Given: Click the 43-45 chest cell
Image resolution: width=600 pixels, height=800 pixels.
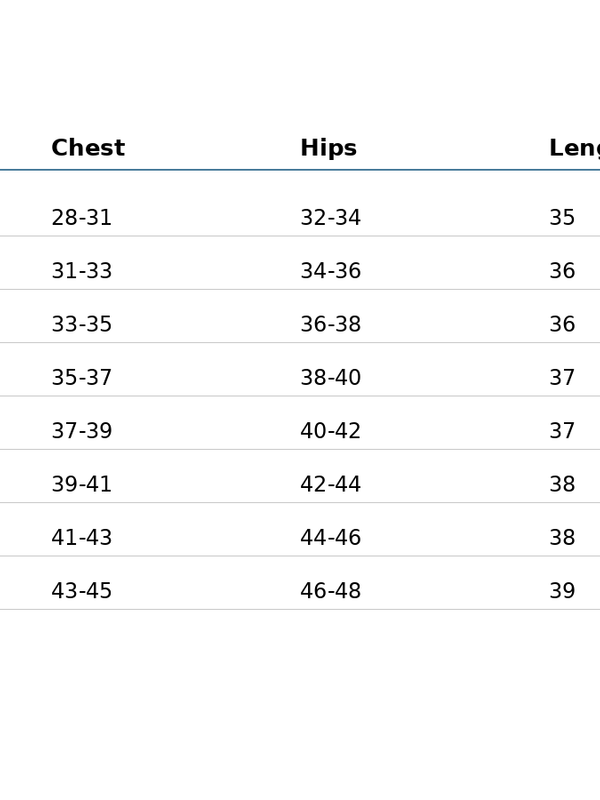Looking at the screenshot, I should click(x=81, y=592).
